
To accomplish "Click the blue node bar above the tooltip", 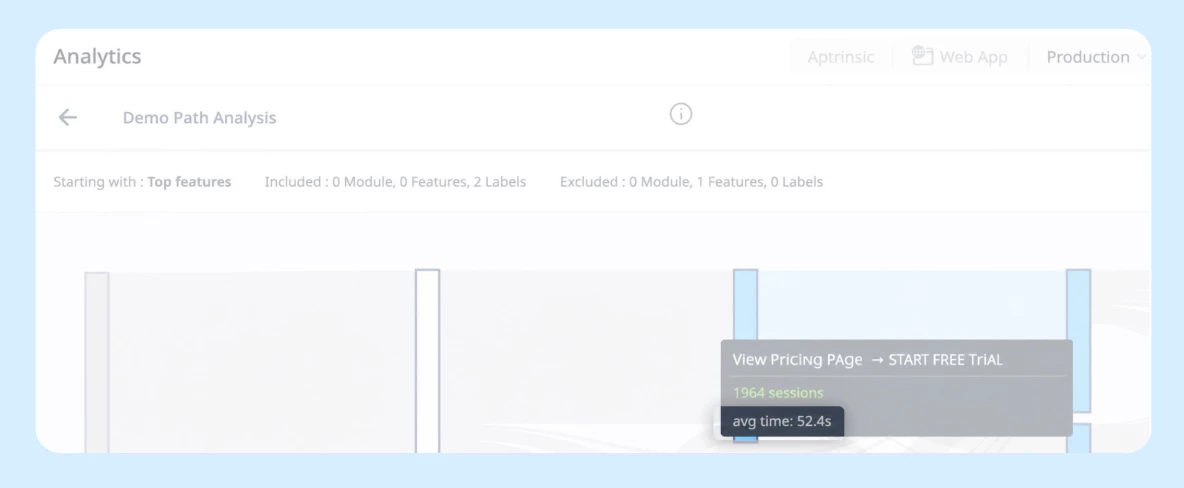I will click(x=745, y=304).
